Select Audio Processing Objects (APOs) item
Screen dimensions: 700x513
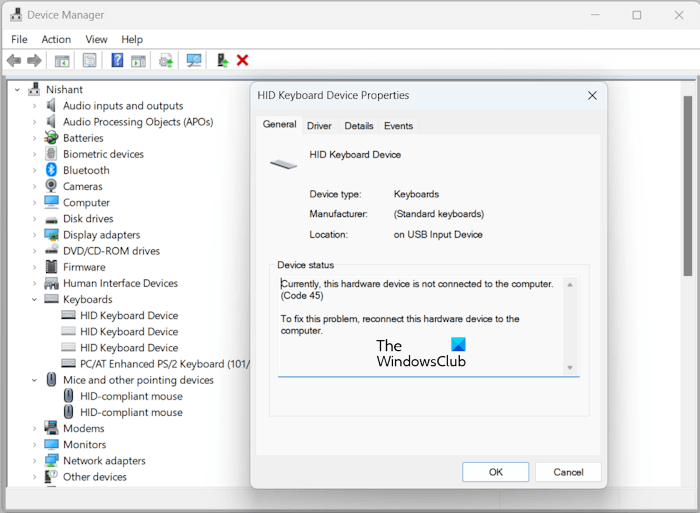pos(138,121)
